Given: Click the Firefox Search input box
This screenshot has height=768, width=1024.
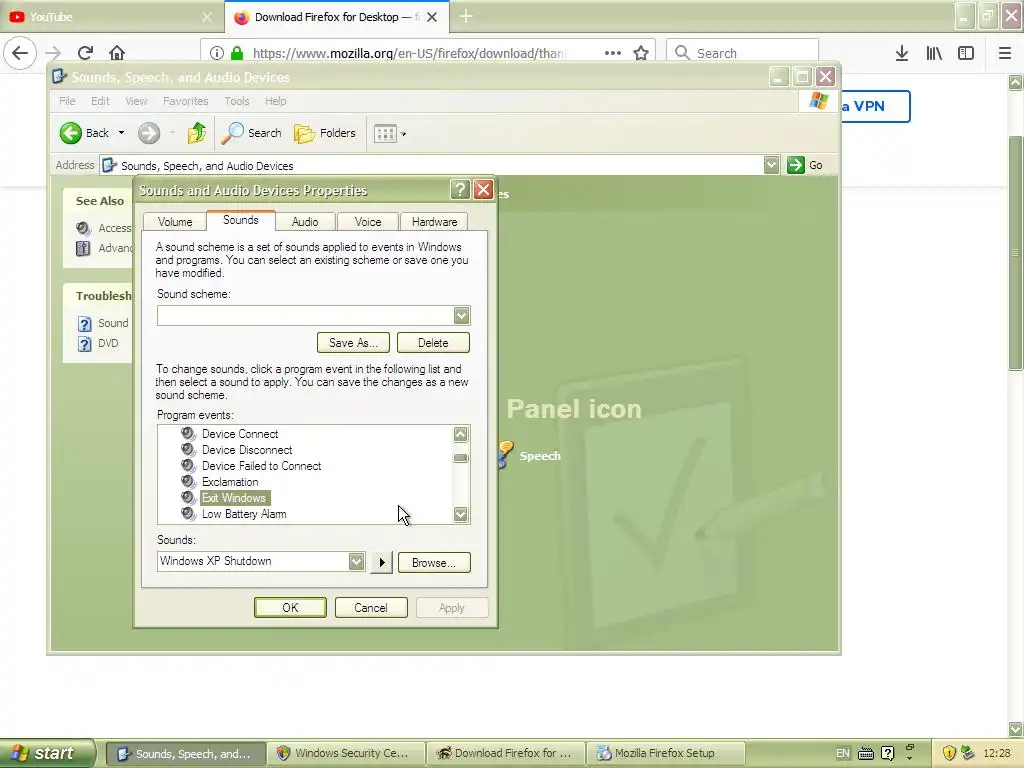Looking at the screenshot, I should [x=742, y=53].
